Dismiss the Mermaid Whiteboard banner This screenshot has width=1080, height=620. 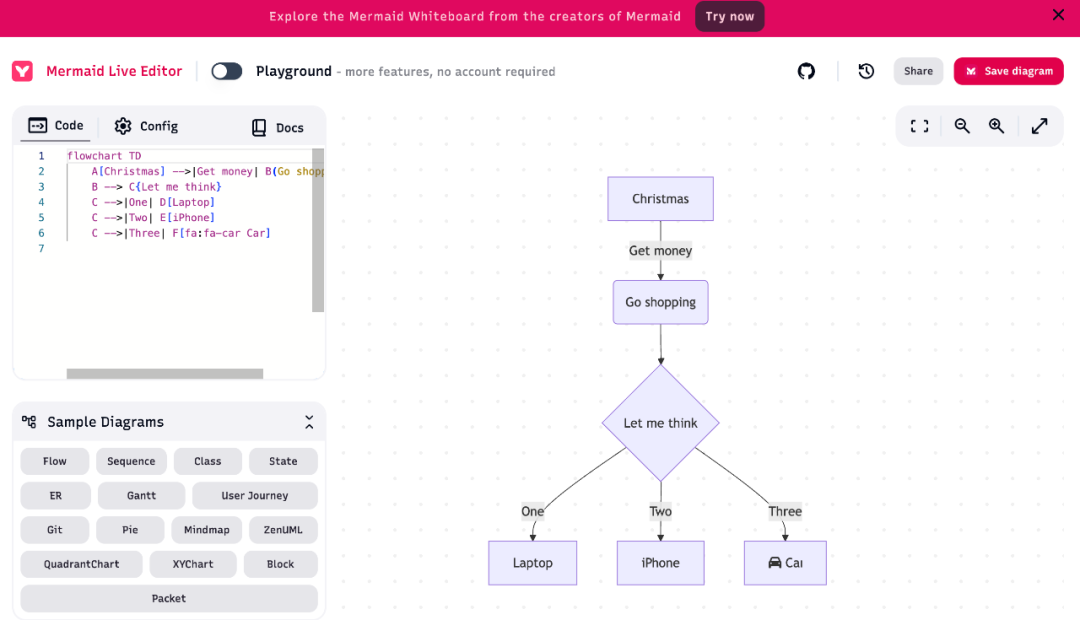point(1058,14)
